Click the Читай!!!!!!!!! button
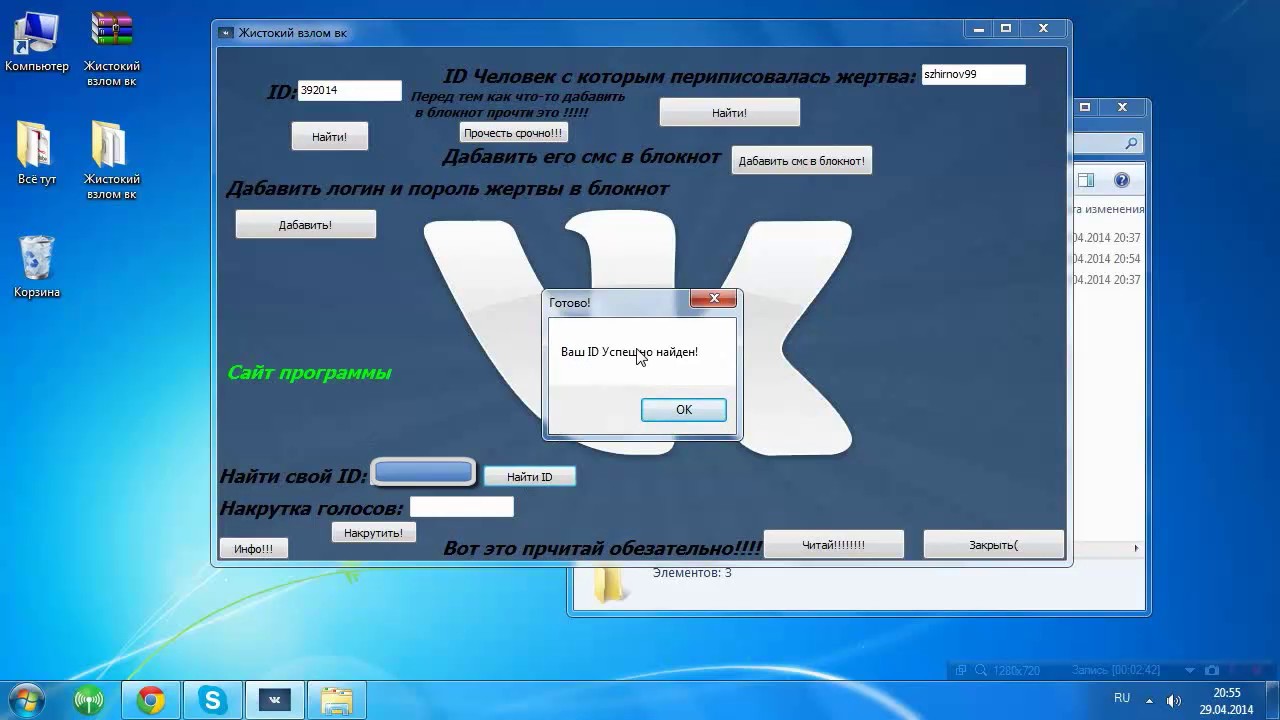The width and height of the screenshot is (1280, 720). point(834,545)
